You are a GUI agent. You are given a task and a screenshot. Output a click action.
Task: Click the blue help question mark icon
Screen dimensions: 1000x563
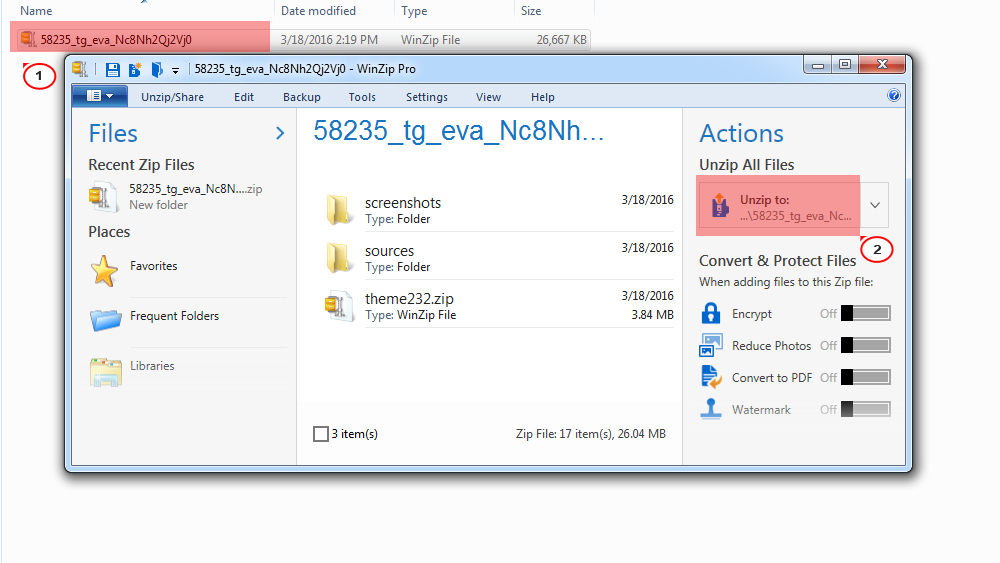(x=894, y=96)
